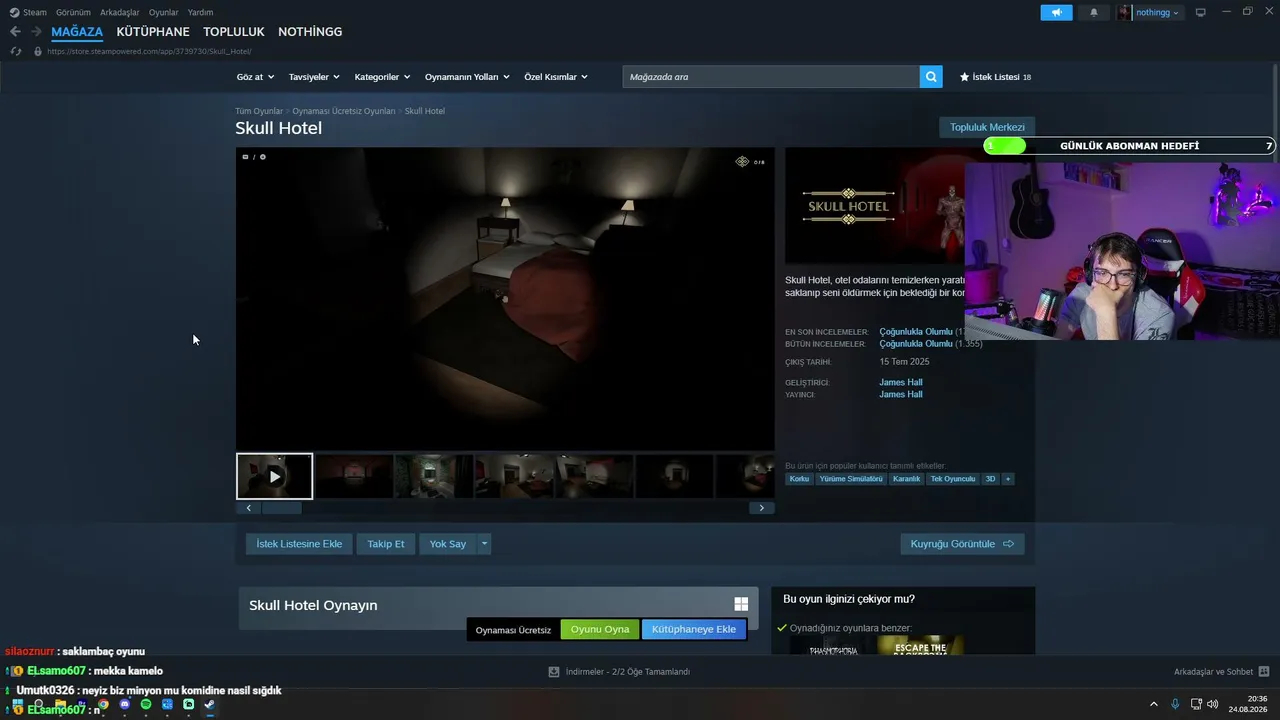
Task: Open the Arkadaşlar menu
Action: coord(120,12)
